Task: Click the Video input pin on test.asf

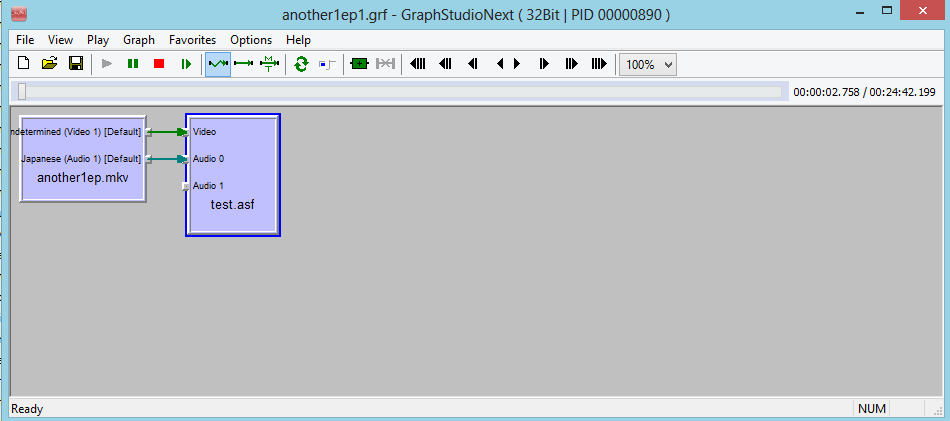Action: click(x=186, y=132)
